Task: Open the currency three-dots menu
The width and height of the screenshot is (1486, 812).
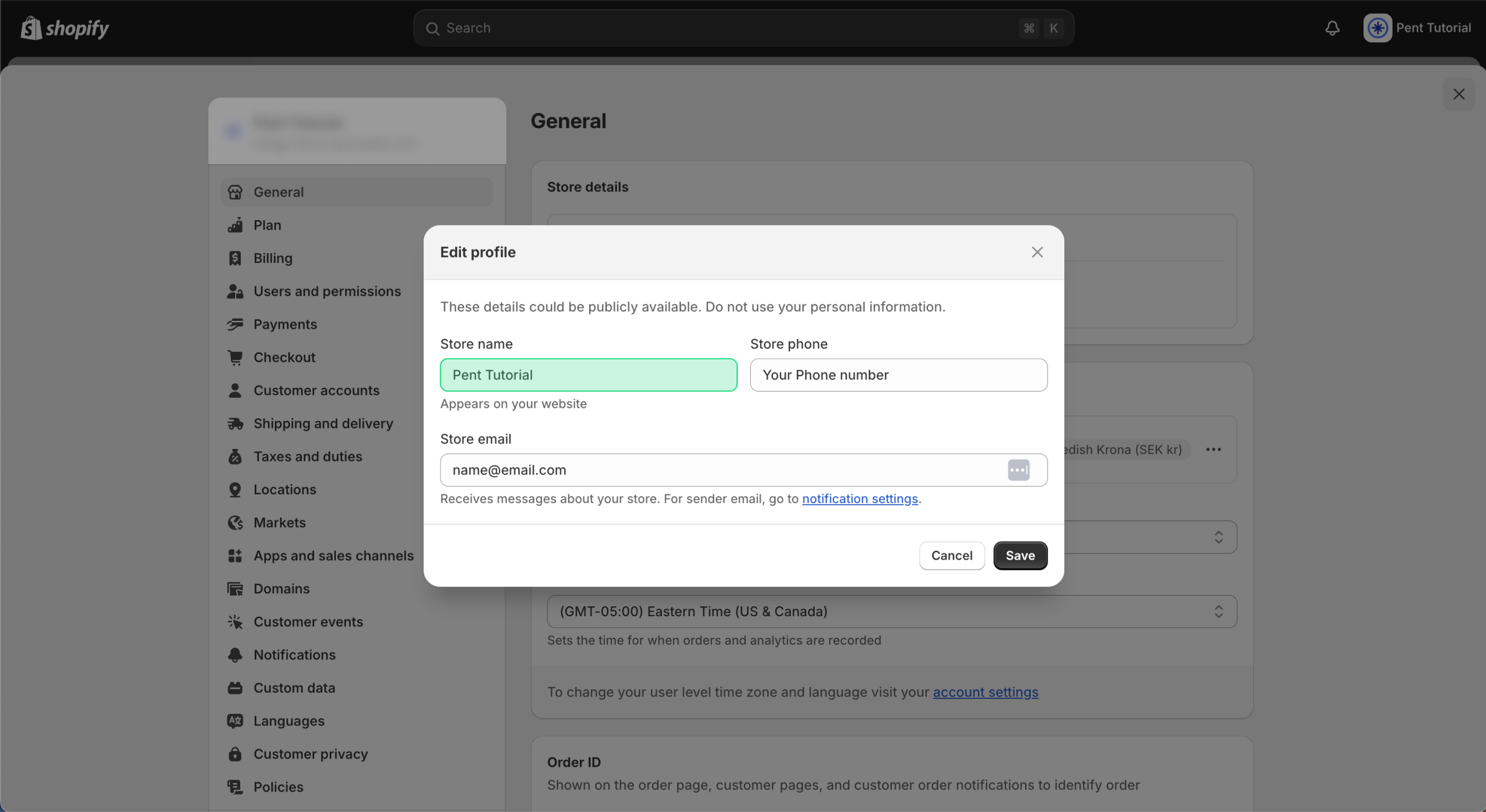Action: tap(1213, 450)
